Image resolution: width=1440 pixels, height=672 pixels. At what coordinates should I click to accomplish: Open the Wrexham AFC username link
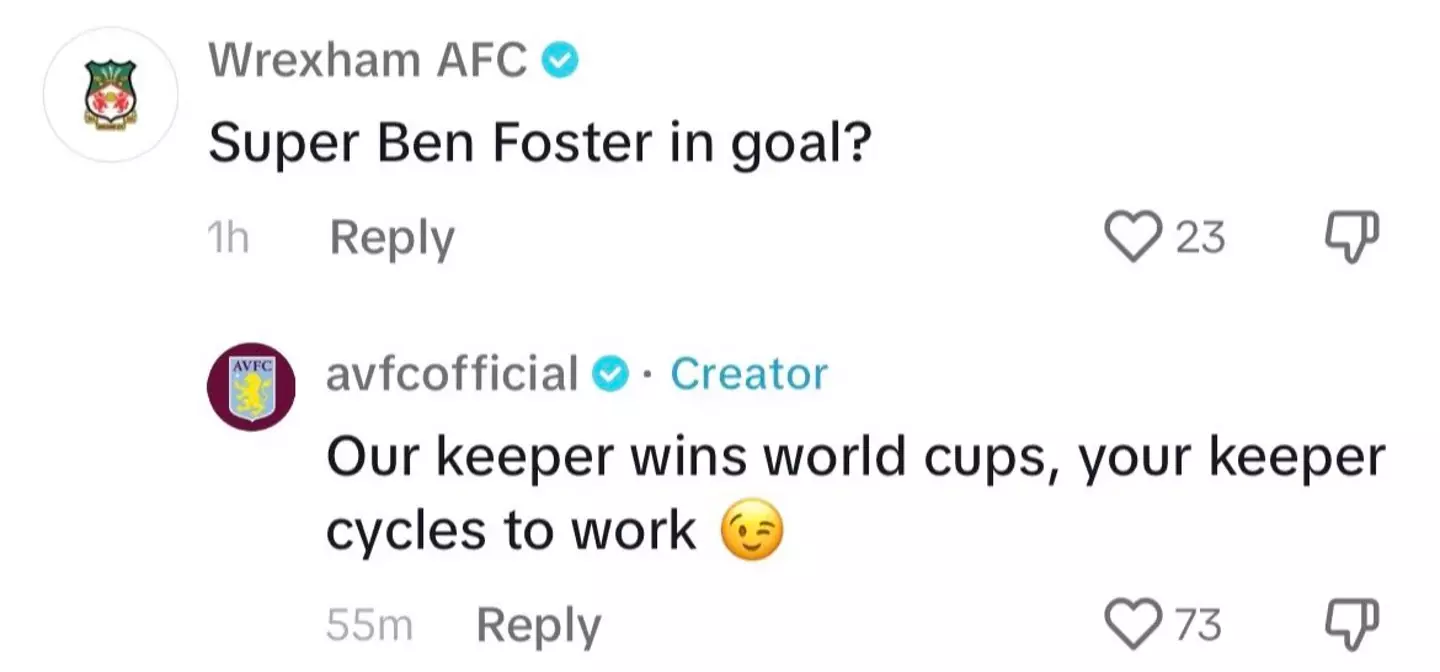(366, 62)
